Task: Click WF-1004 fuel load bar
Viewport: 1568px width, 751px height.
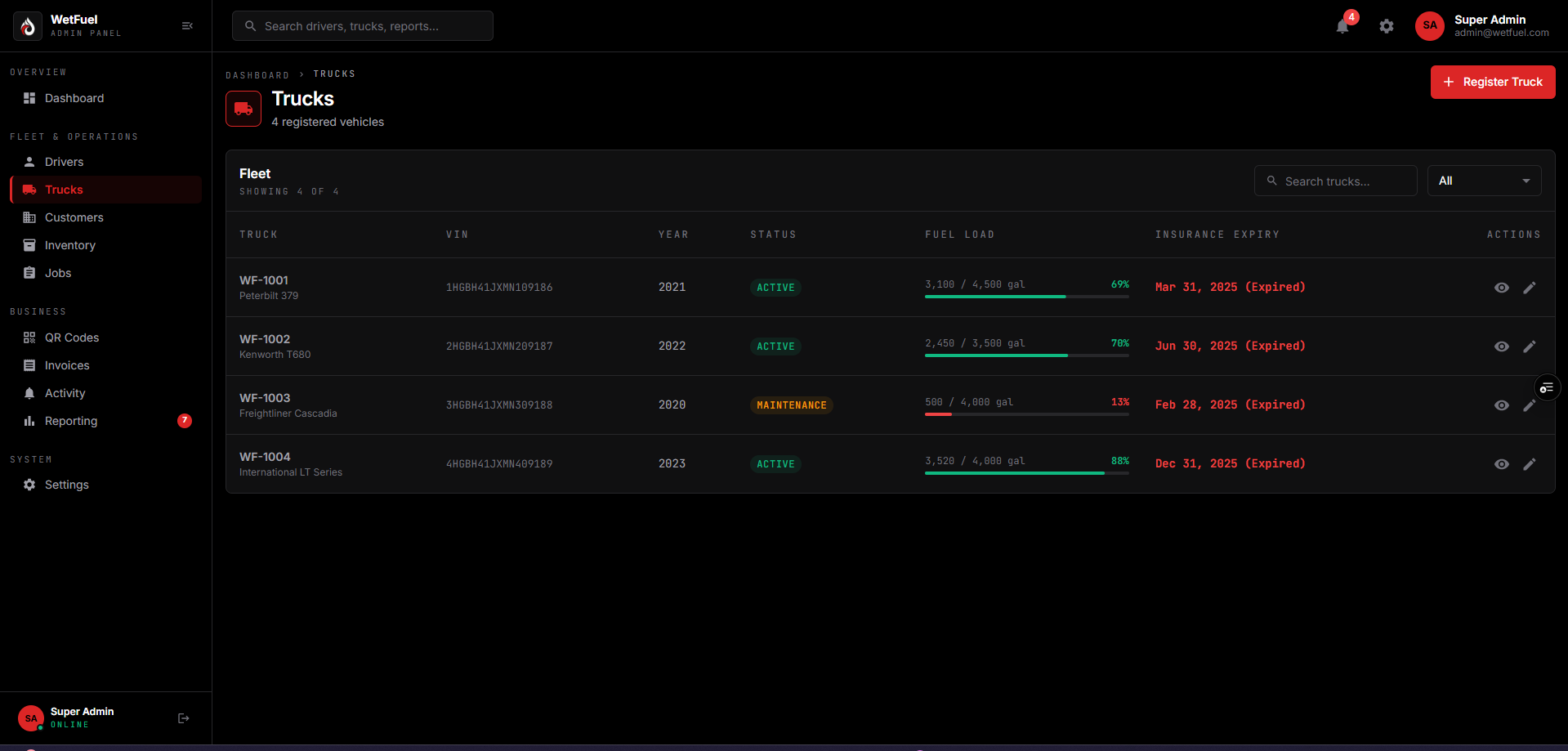Action: point(1027,473)
